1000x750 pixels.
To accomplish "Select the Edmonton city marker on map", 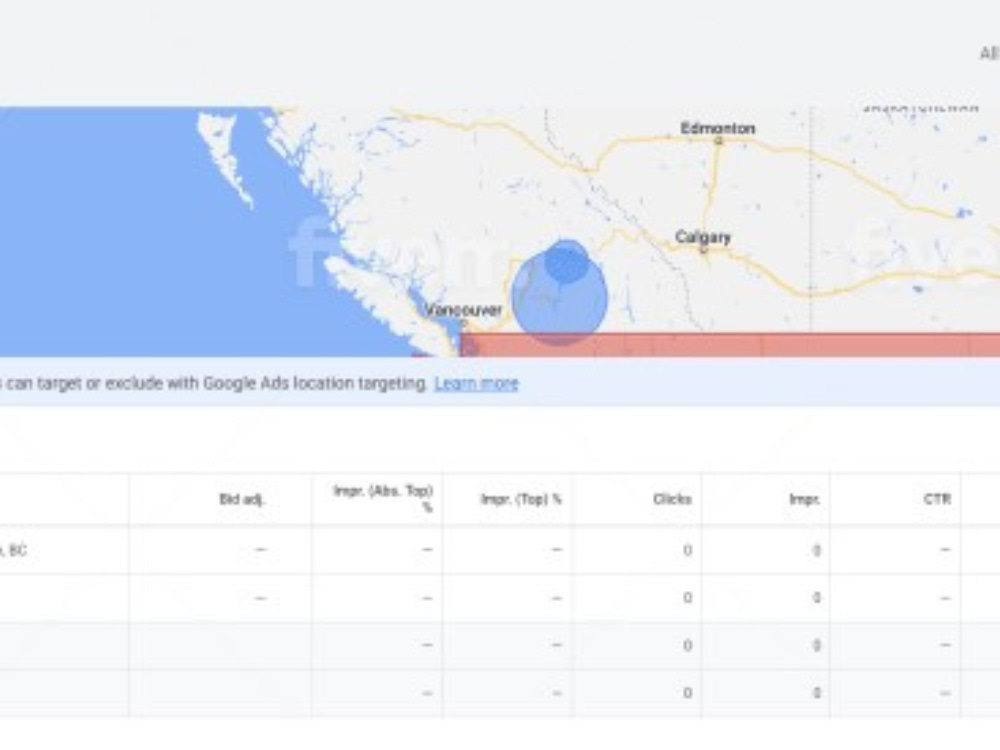I will (719, 142).
